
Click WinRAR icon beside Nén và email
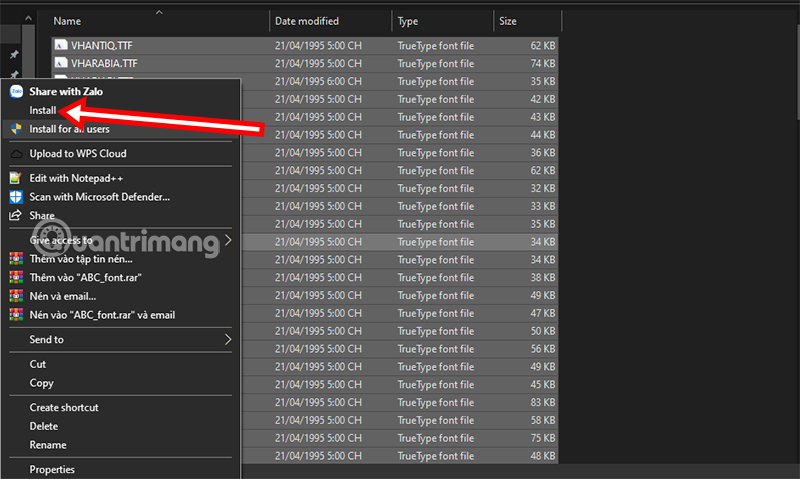(x=16, y=296)
